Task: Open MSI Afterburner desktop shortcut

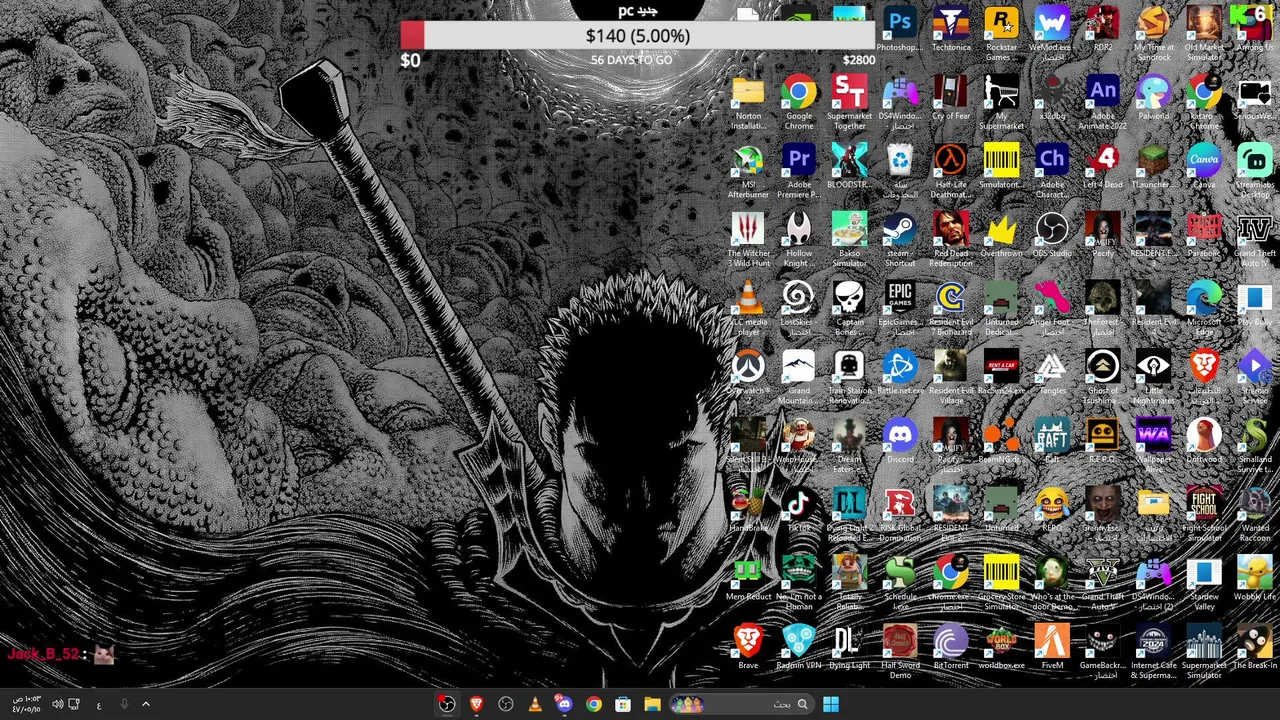Action: coord(748,172)
